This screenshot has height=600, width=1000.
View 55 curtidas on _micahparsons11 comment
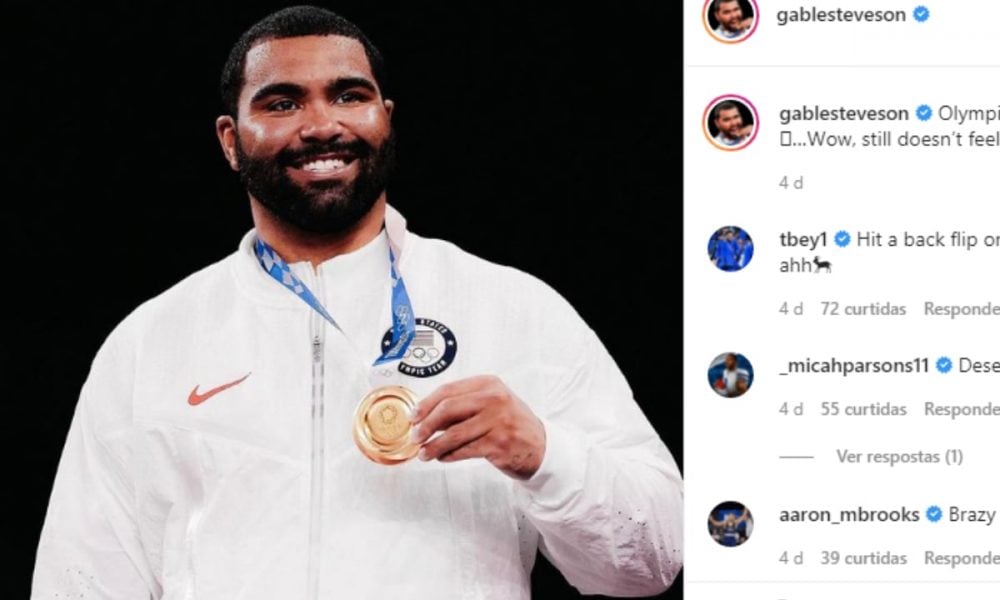point(863,409)
